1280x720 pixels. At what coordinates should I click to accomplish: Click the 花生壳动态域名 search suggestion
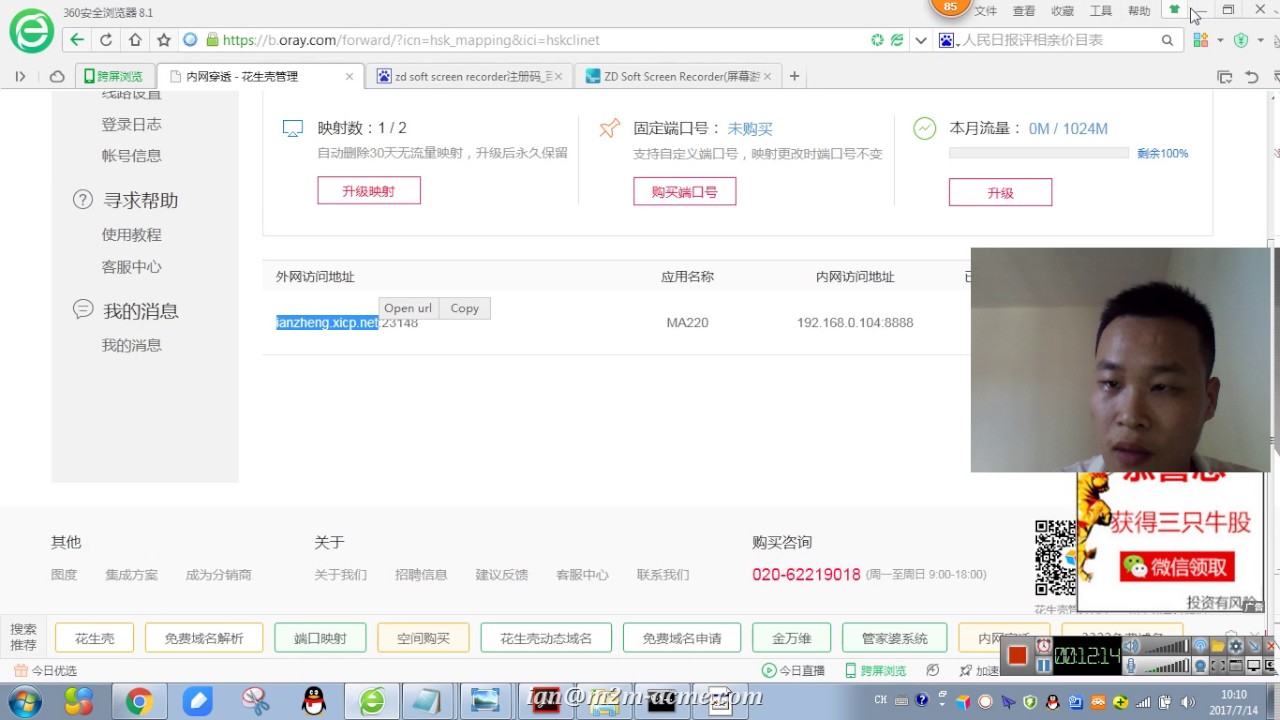pos(546,638)
